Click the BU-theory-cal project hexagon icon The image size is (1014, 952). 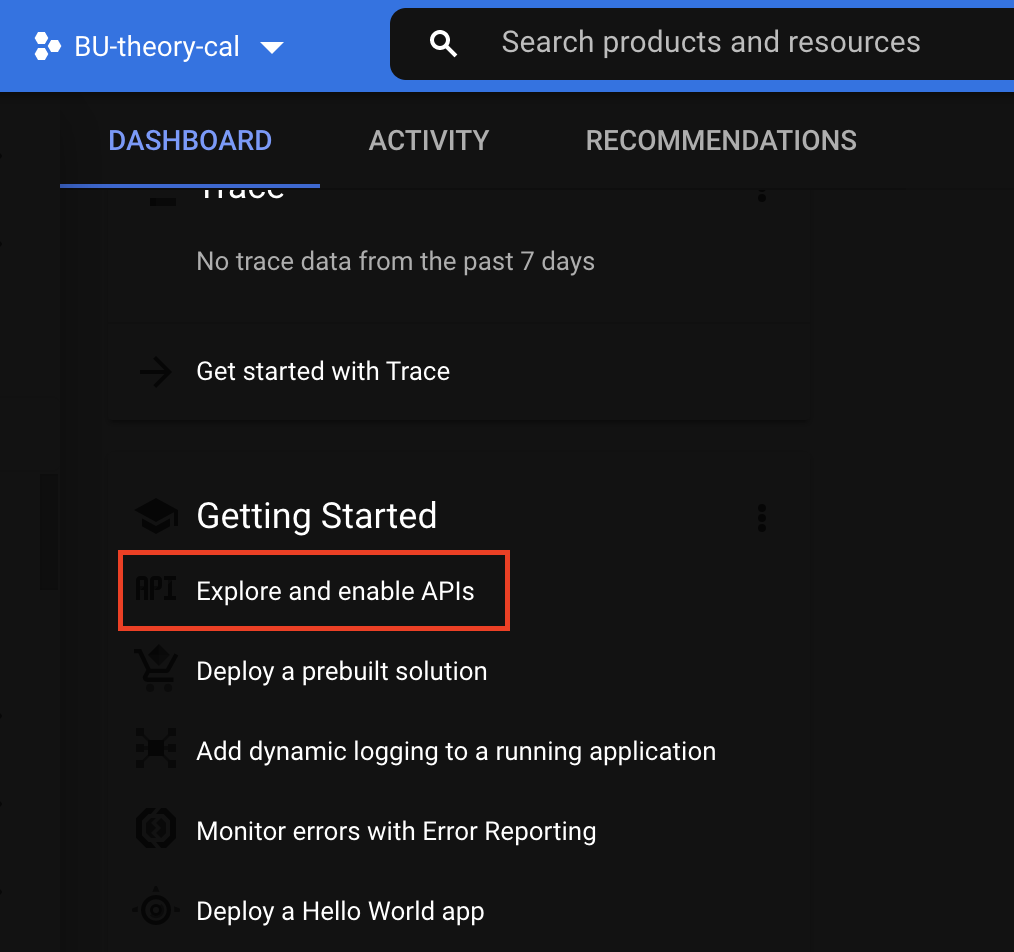pyautogui.click(x=47, y=47)
